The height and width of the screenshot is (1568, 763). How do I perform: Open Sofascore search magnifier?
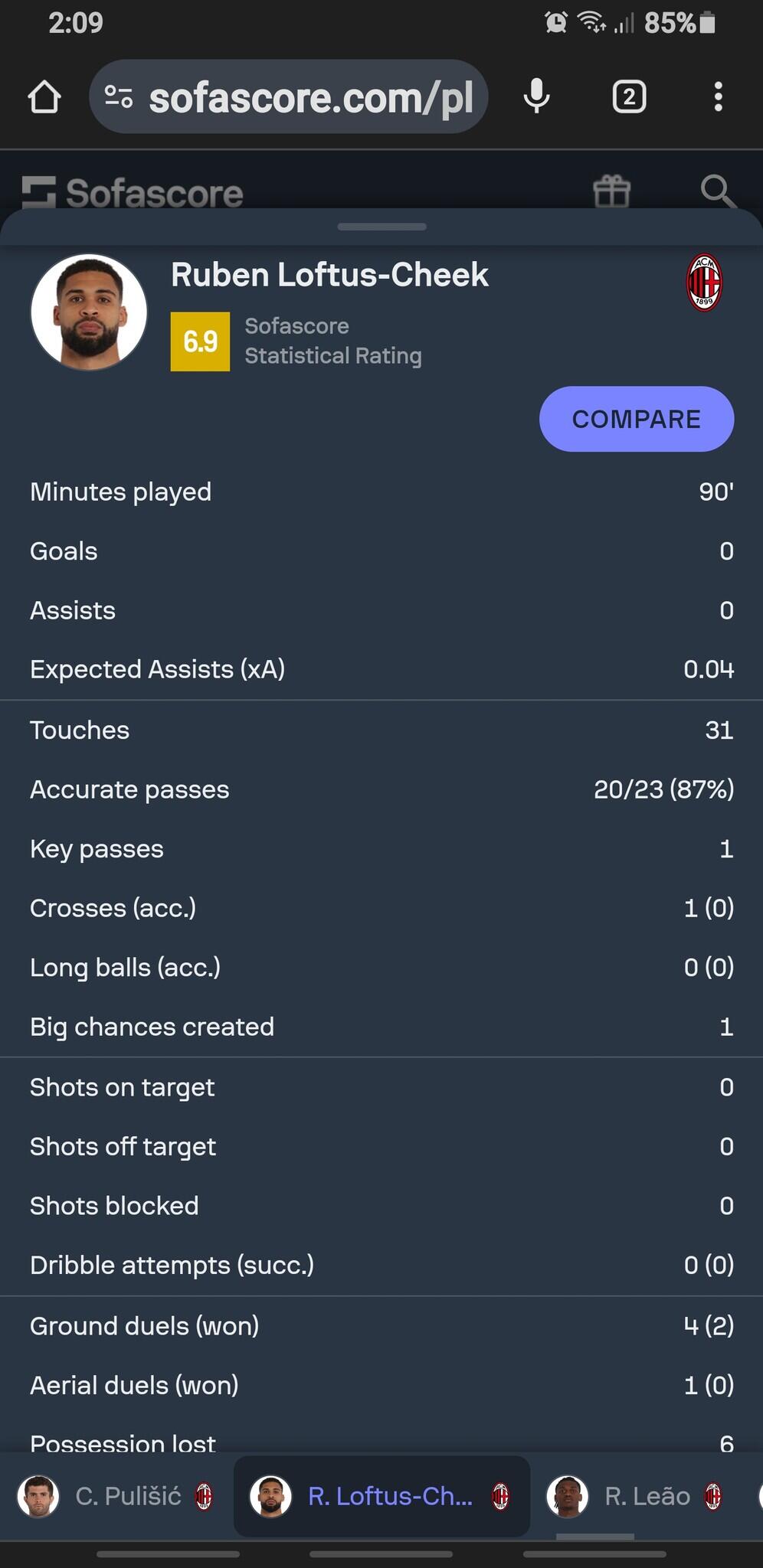718,191
